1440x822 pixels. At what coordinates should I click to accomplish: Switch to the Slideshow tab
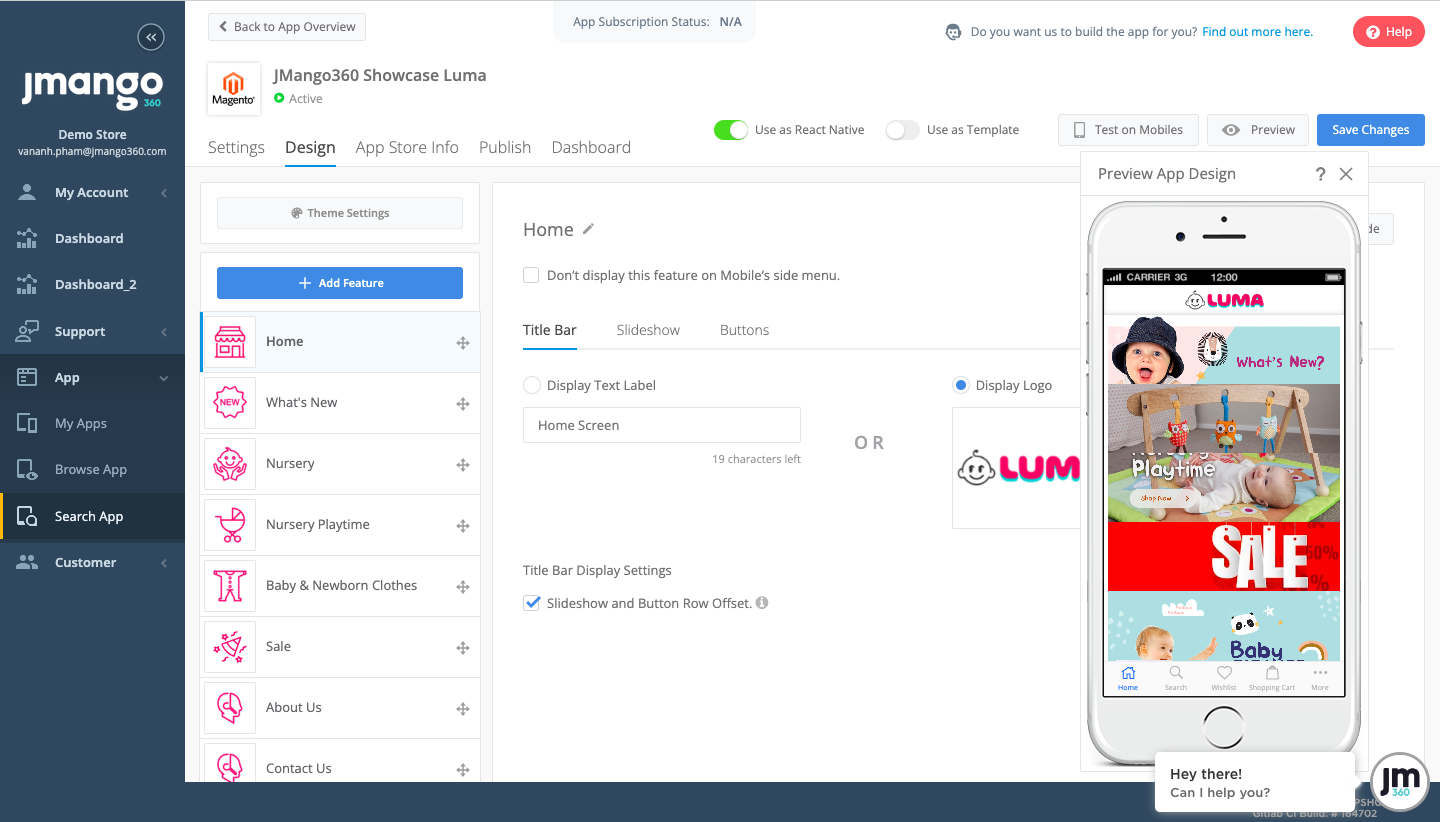pos(648,330)
